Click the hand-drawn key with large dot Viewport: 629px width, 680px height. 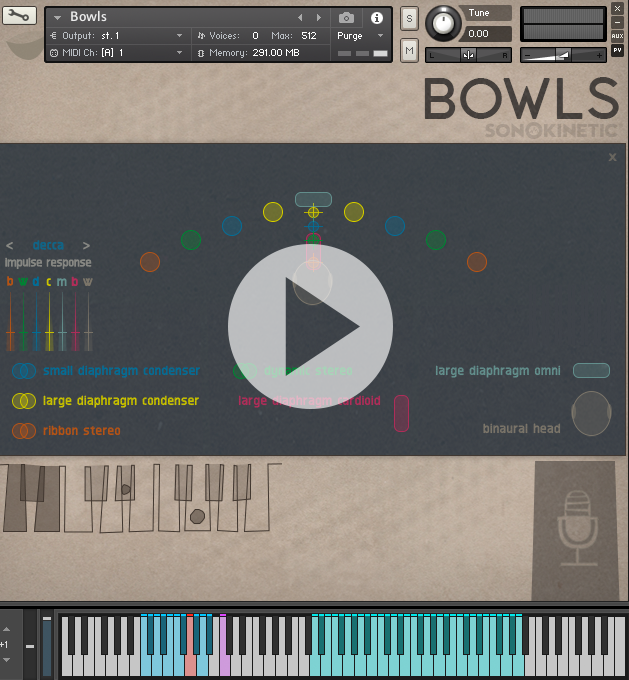pos(197,516)
